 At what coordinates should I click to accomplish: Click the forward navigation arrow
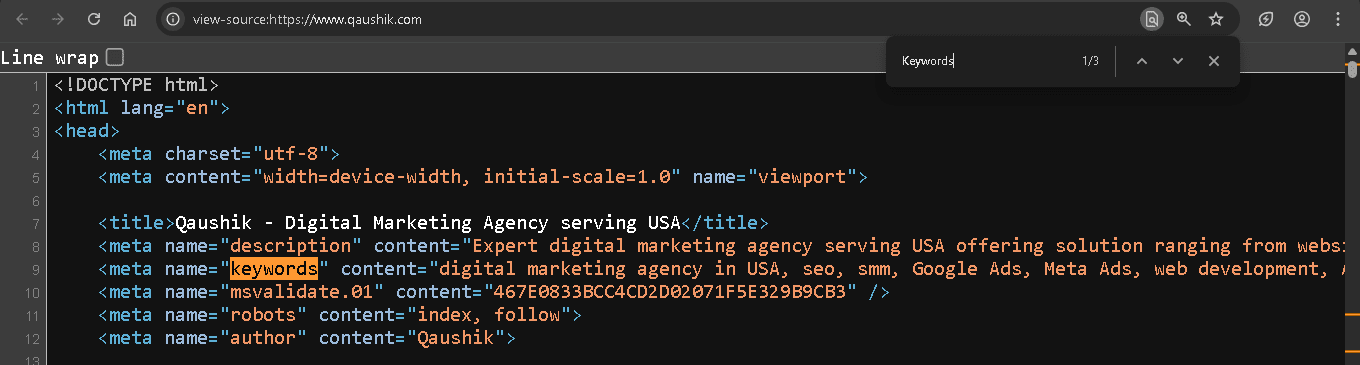tap(58, 19)
